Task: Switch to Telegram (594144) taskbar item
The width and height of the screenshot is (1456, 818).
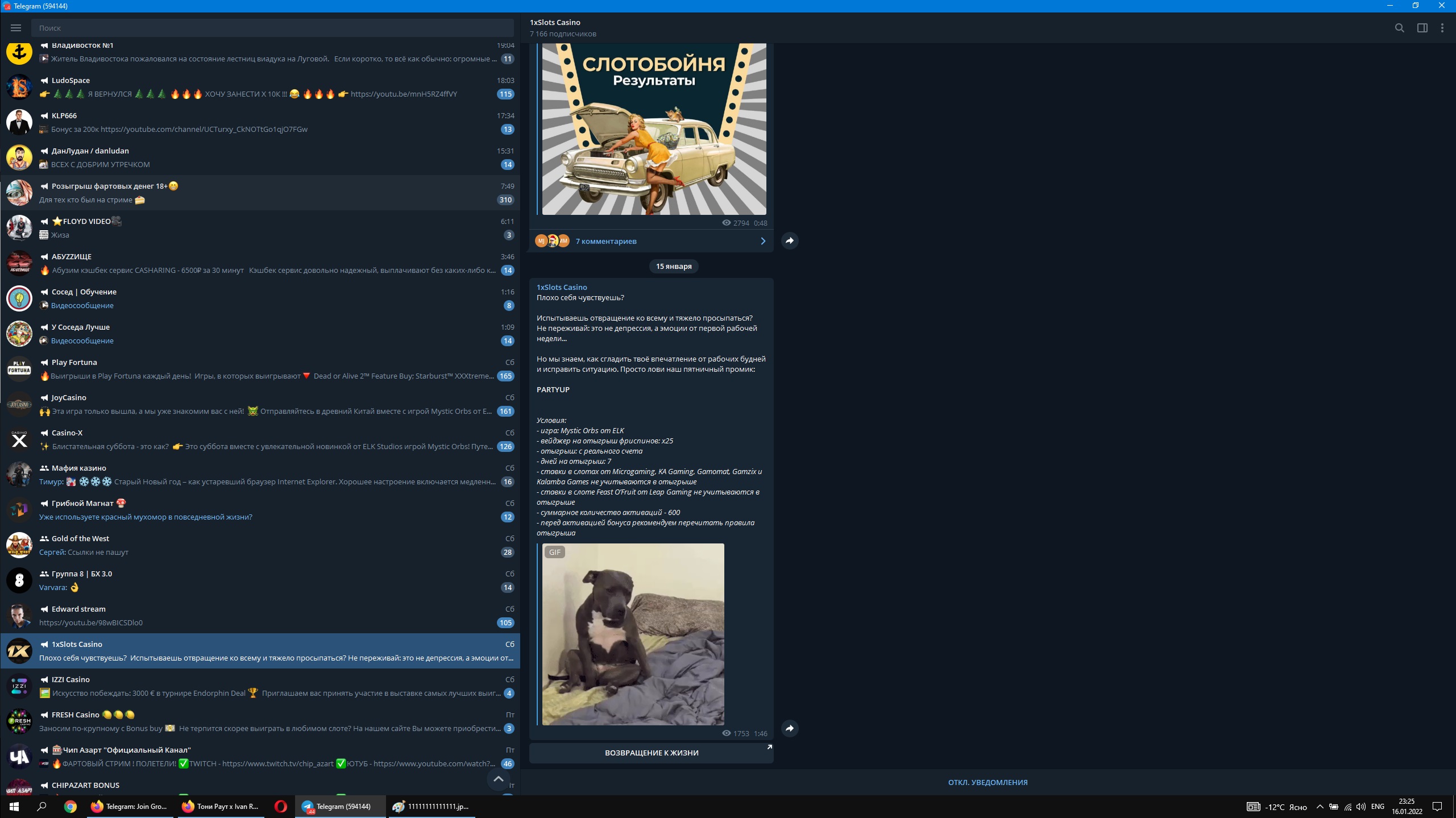Action: 340,806
